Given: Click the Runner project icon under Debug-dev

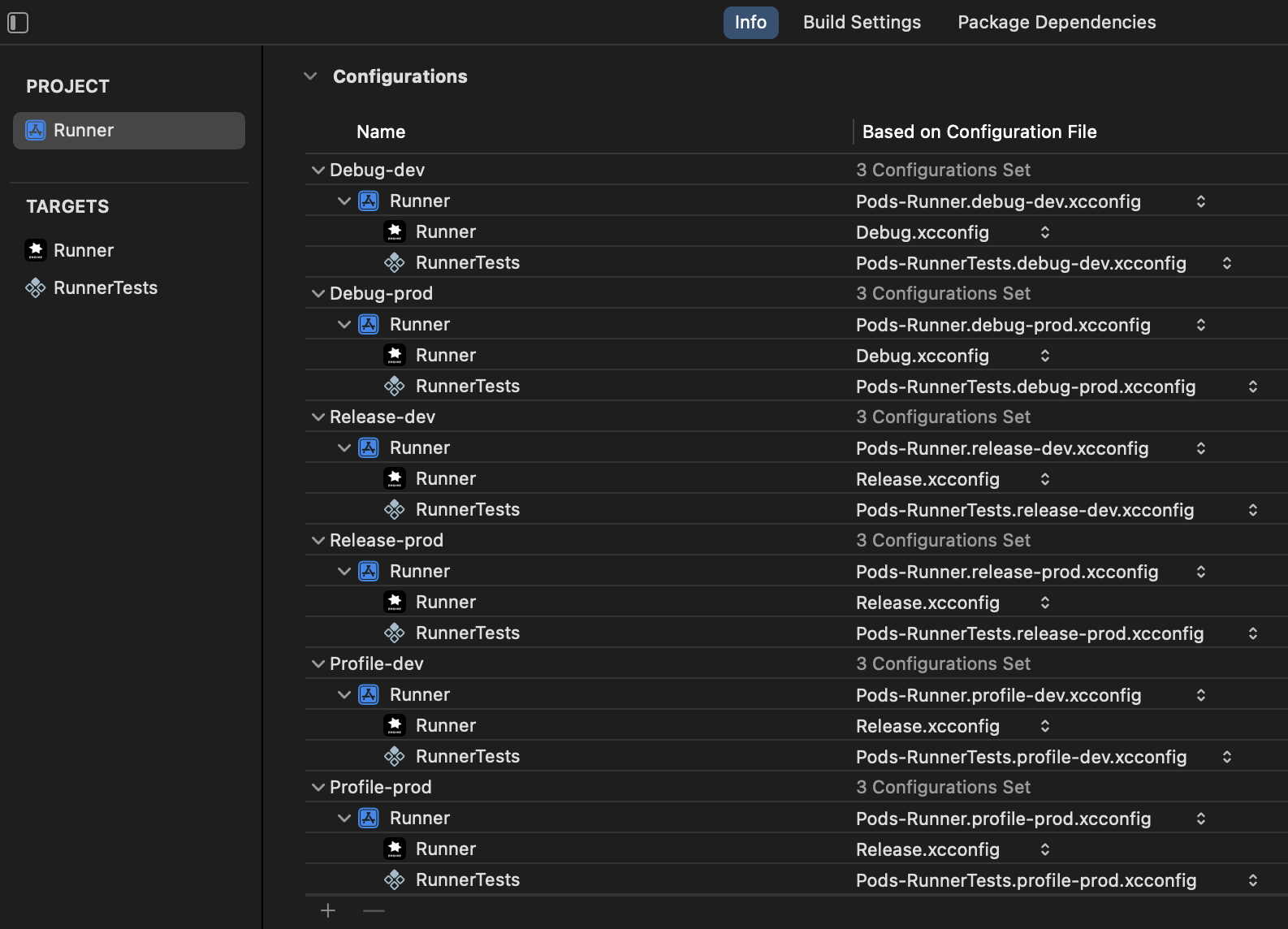Looking at the screenshot, I should pyautogui.click(x=369, y=201).
